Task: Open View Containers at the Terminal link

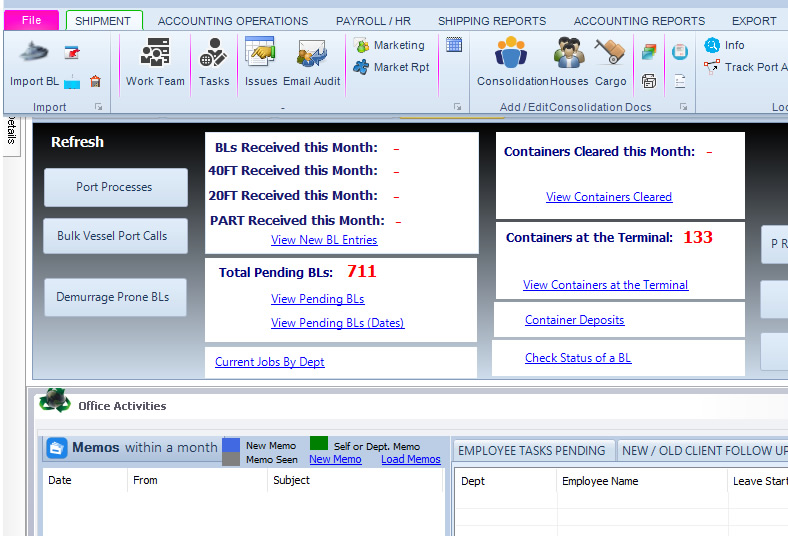Action: click(x=605, y=285)
